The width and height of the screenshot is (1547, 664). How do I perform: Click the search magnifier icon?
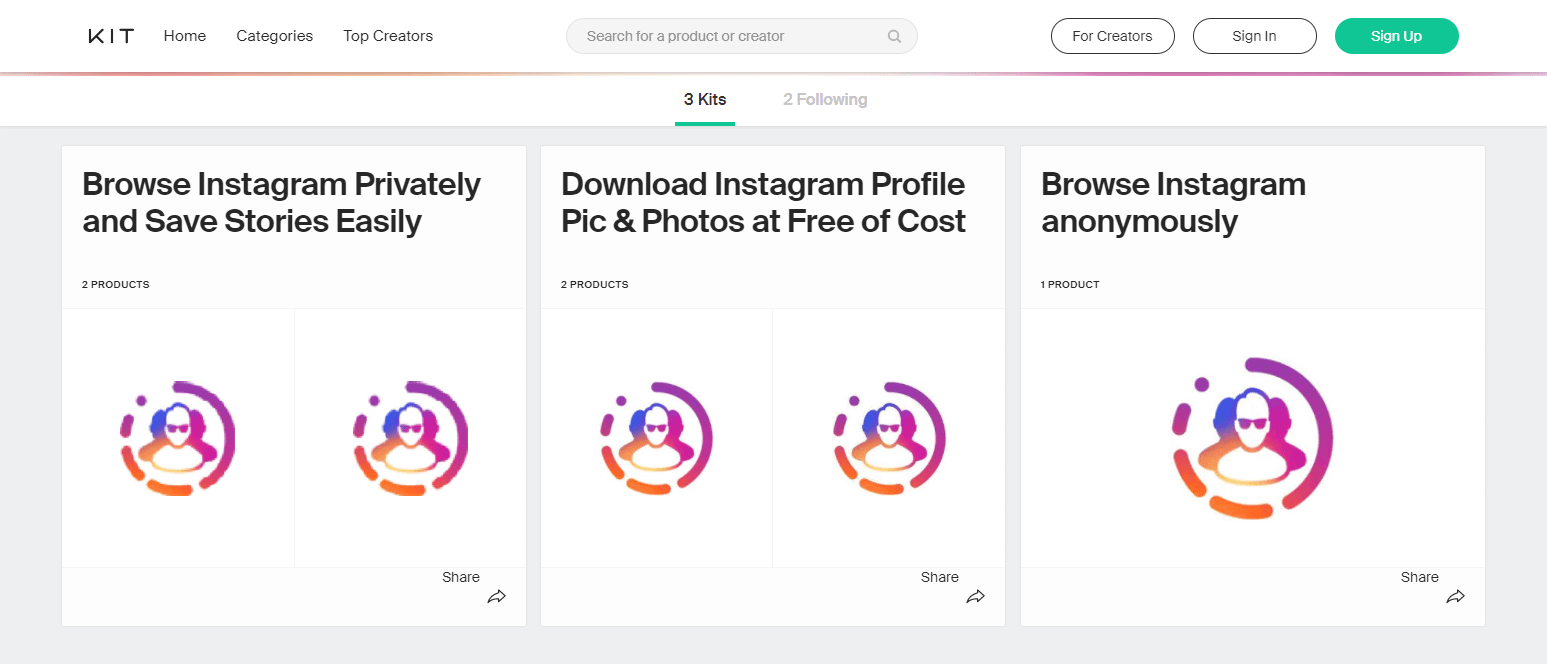pos(893,35)
